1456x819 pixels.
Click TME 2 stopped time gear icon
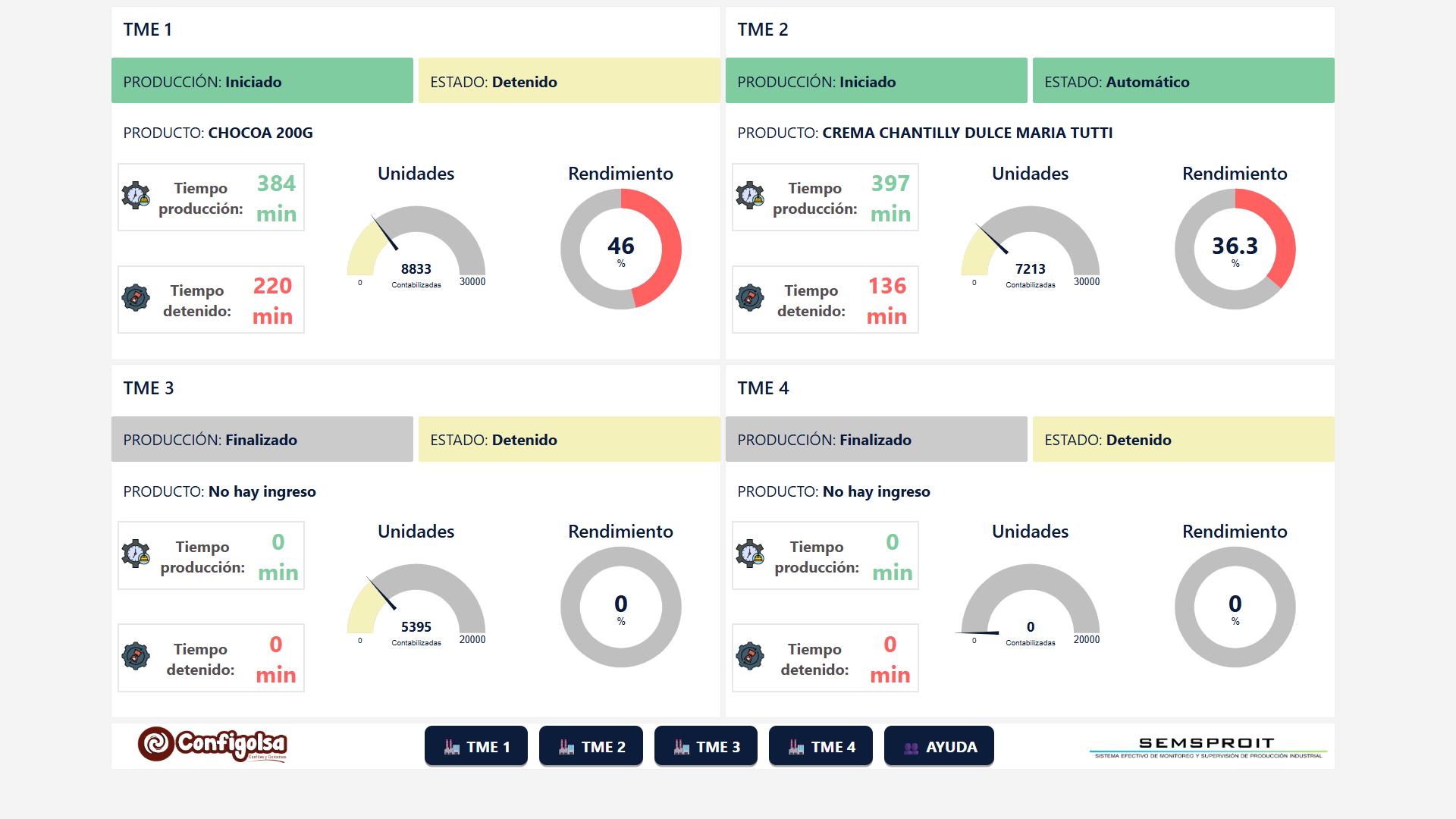(x=750, y=297)
